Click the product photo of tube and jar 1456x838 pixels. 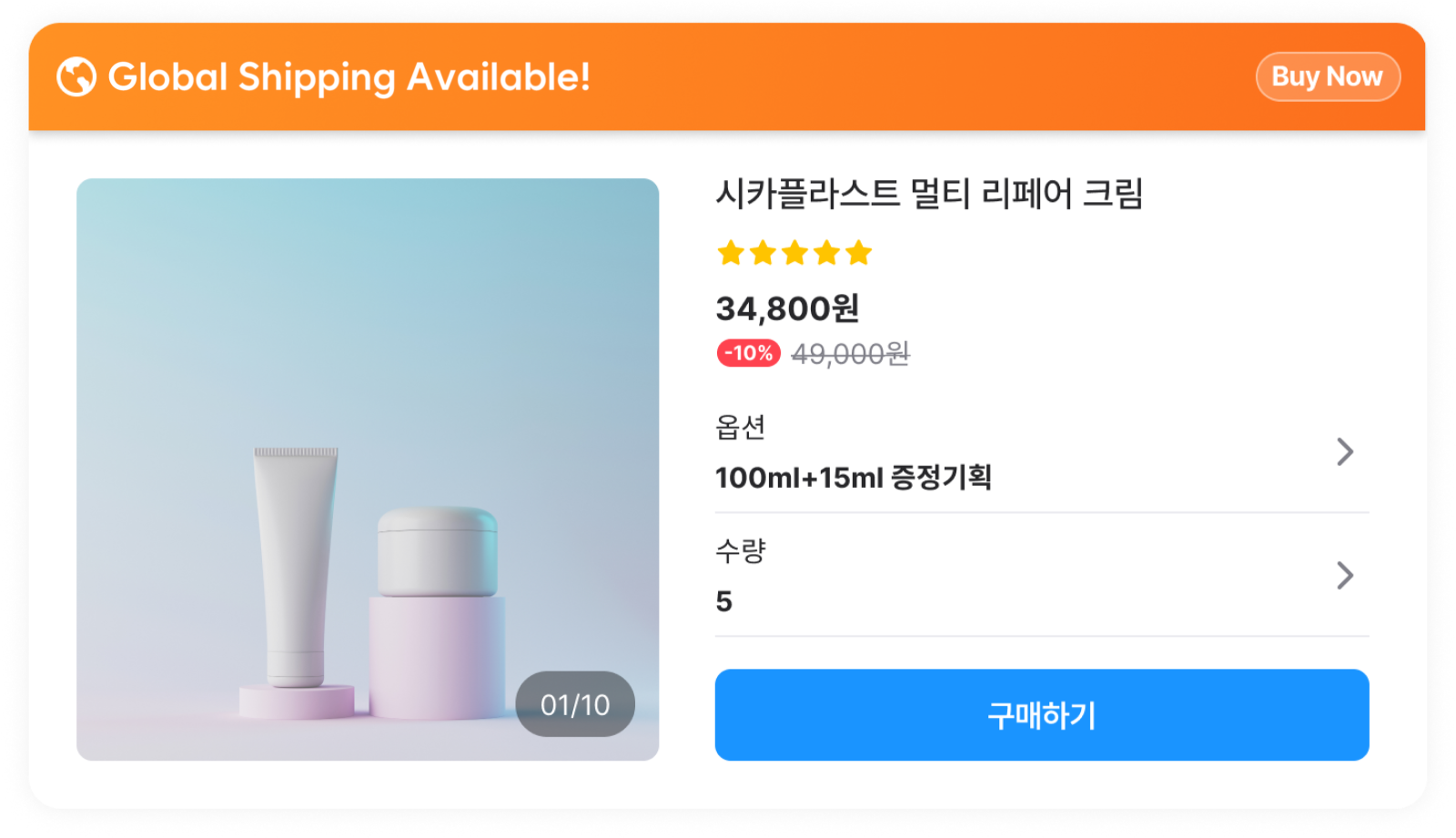(x=368, y=469)
